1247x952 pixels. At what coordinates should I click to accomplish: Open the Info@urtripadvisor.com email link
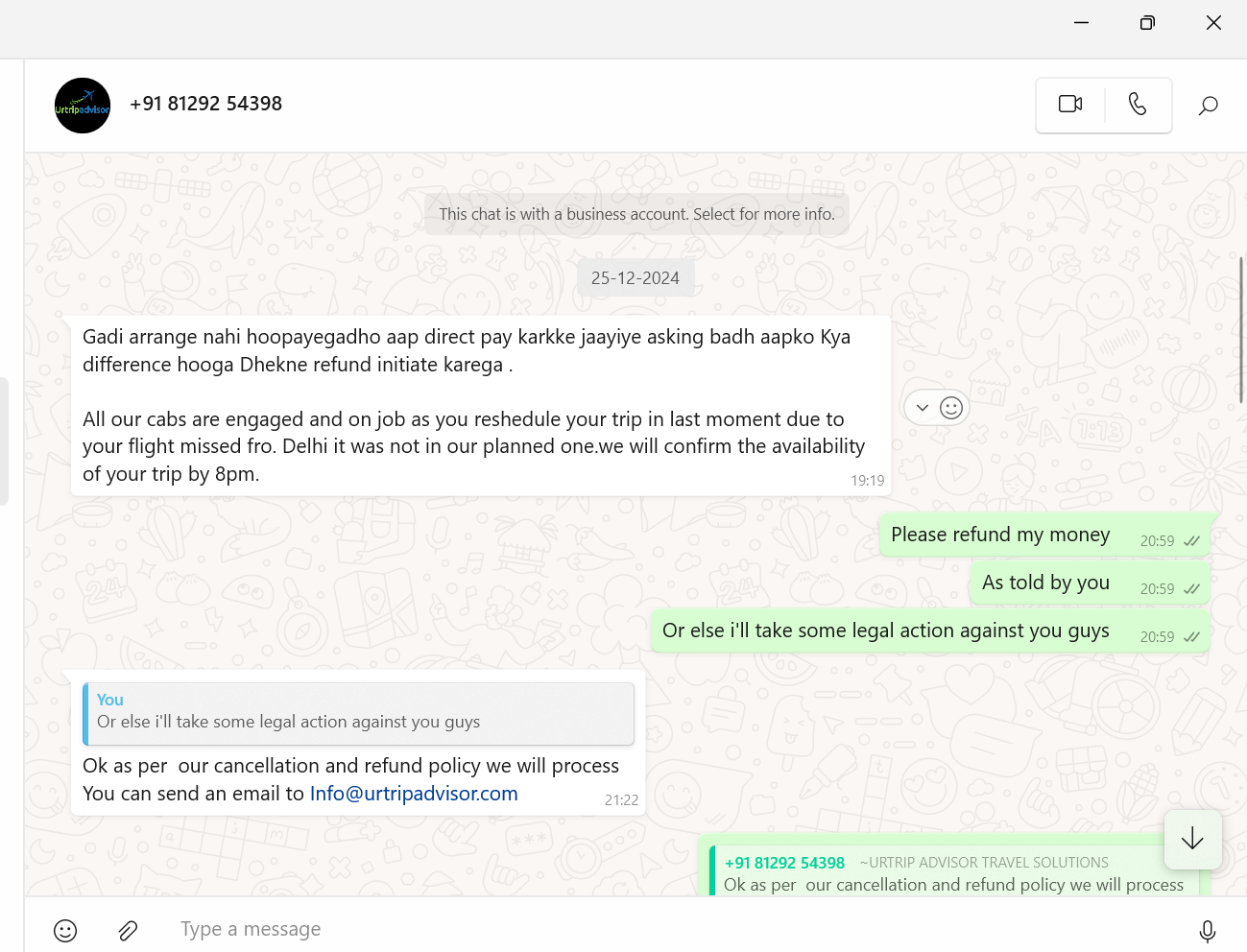(x=414, y=794)
